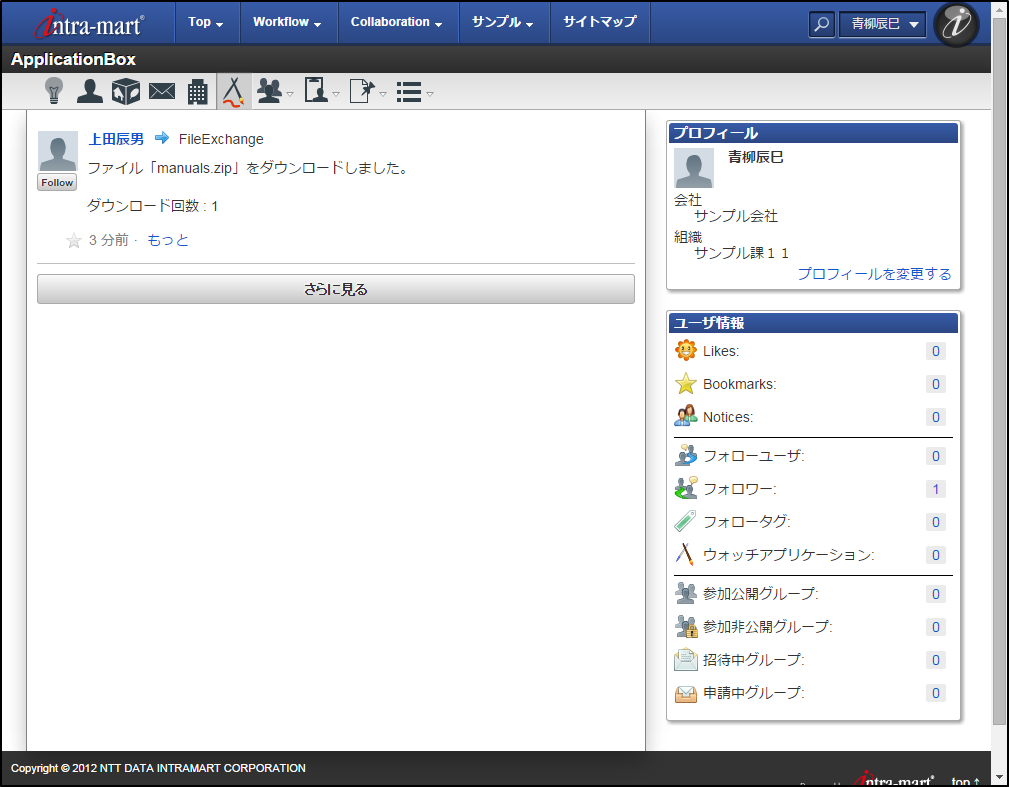Click the 招待中グループ count 0

click(936, 660)
